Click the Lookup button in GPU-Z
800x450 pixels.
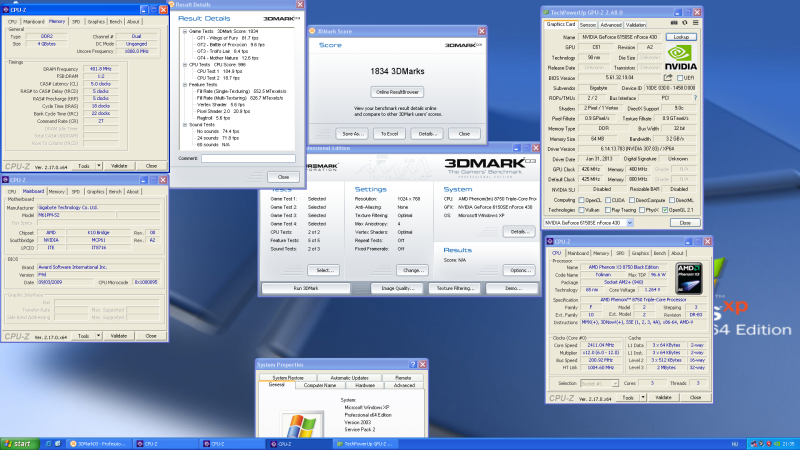(681, 36)
